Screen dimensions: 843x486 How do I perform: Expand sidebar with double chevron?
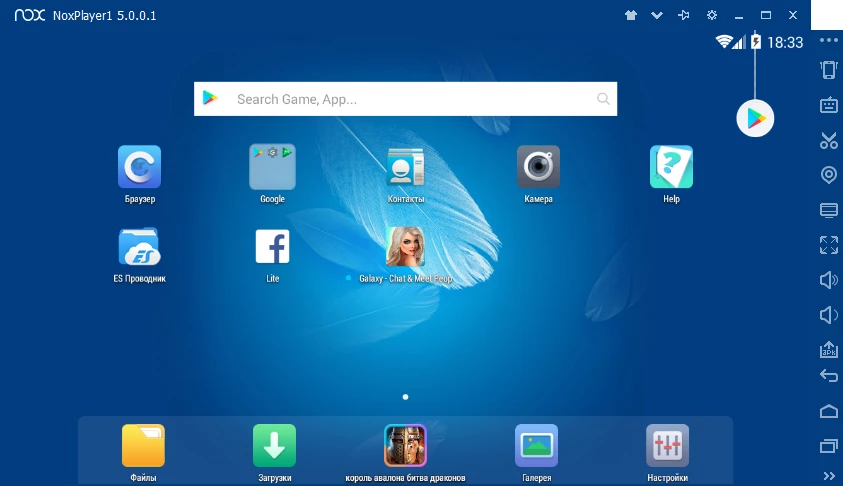pos(828,476)
